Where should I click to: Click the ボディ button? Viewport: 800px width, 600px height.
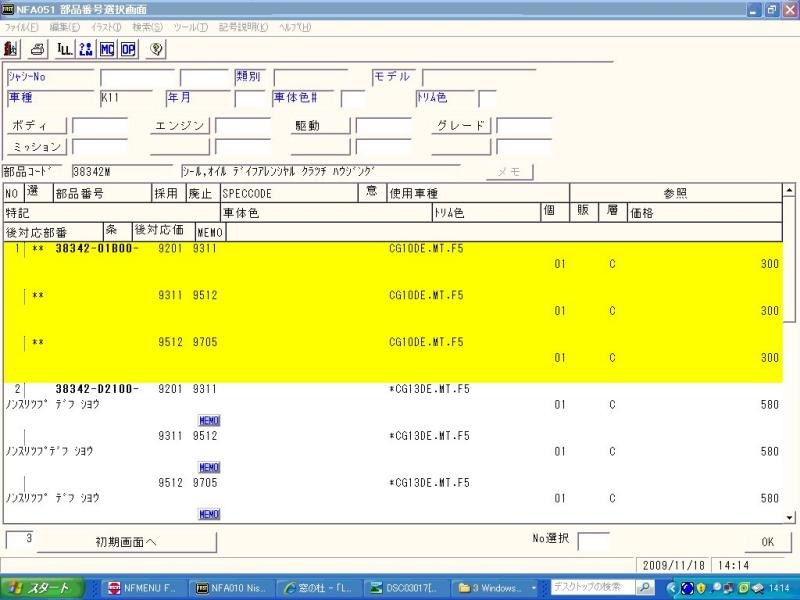pyautogui.click(x=37, y=126)
